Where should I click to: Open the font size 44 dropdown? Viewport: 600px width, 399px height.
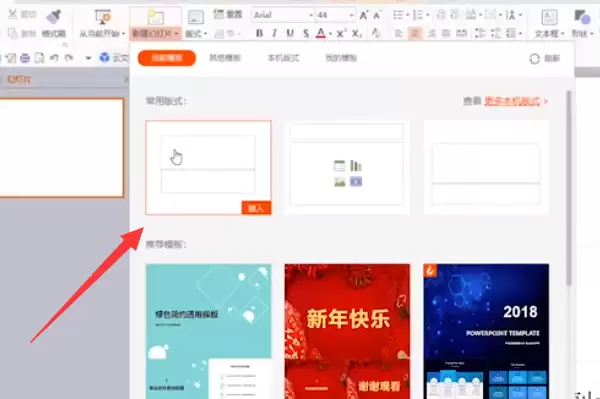pos(351,15)
